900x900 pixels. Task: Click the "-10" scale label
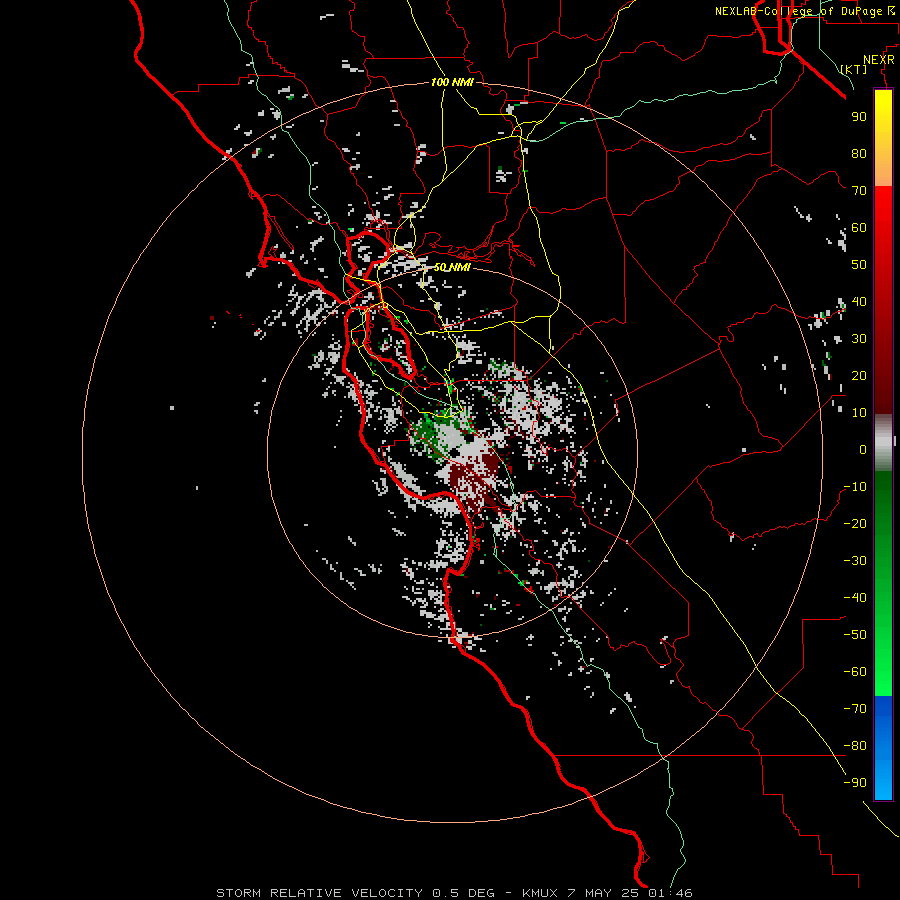855,487
